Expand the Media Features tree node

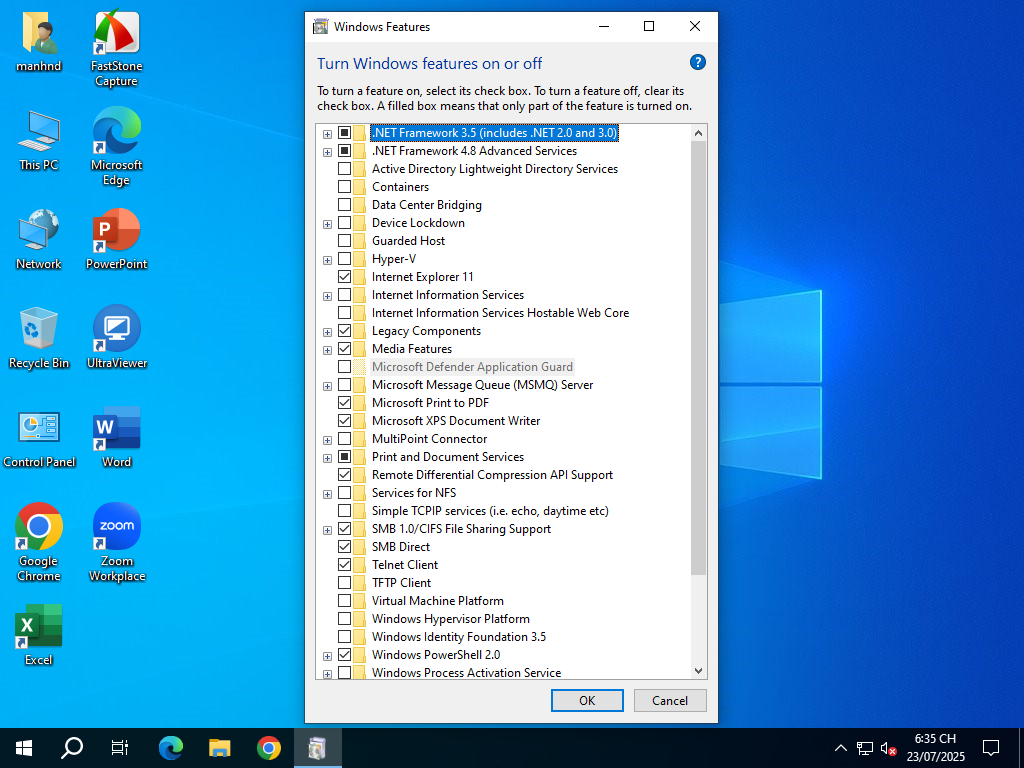(327, 350)
